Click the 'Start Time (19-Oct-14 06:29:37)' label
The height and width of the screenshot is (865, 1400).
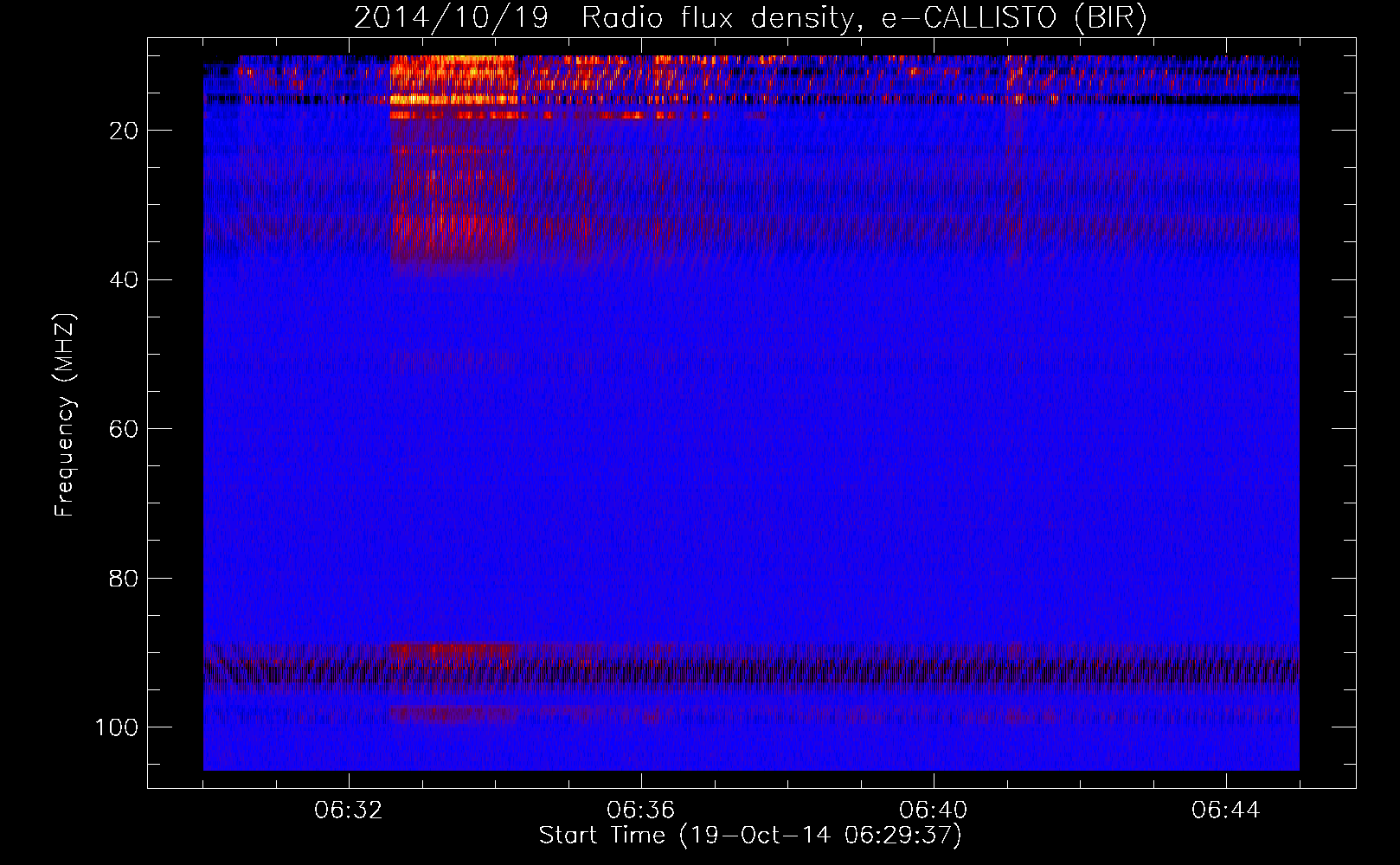[750, 836]
